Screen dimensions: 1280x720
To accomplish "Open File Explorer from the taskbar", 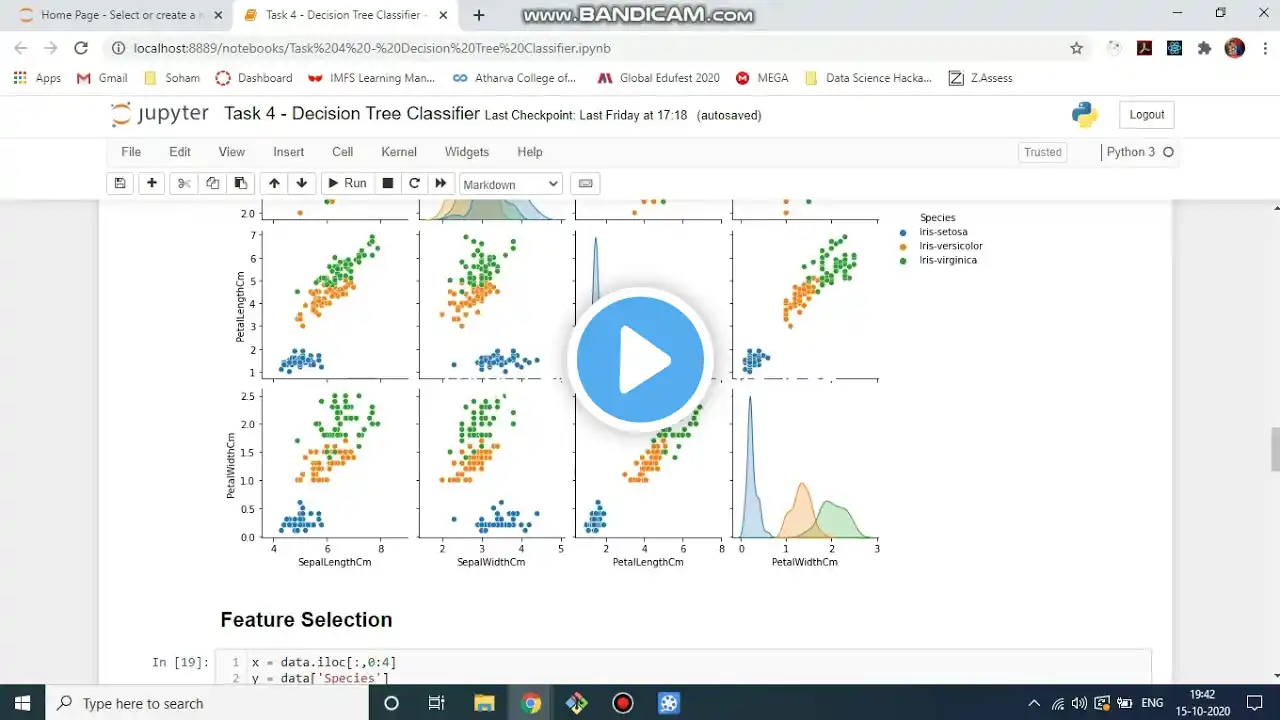I will 484,703.
